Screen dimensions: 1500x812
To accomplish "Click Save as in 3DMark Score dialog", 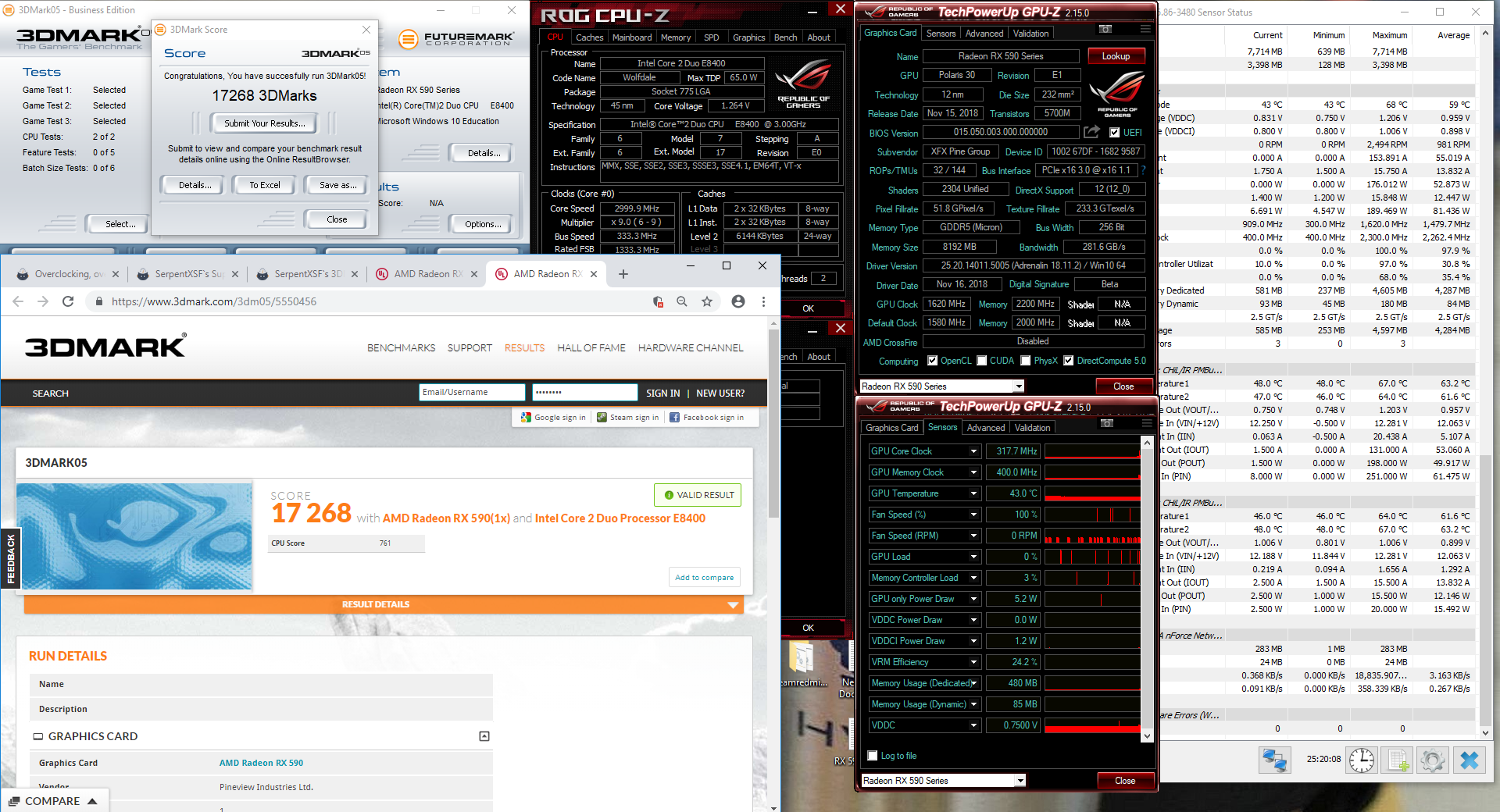I will pos(338,185).
